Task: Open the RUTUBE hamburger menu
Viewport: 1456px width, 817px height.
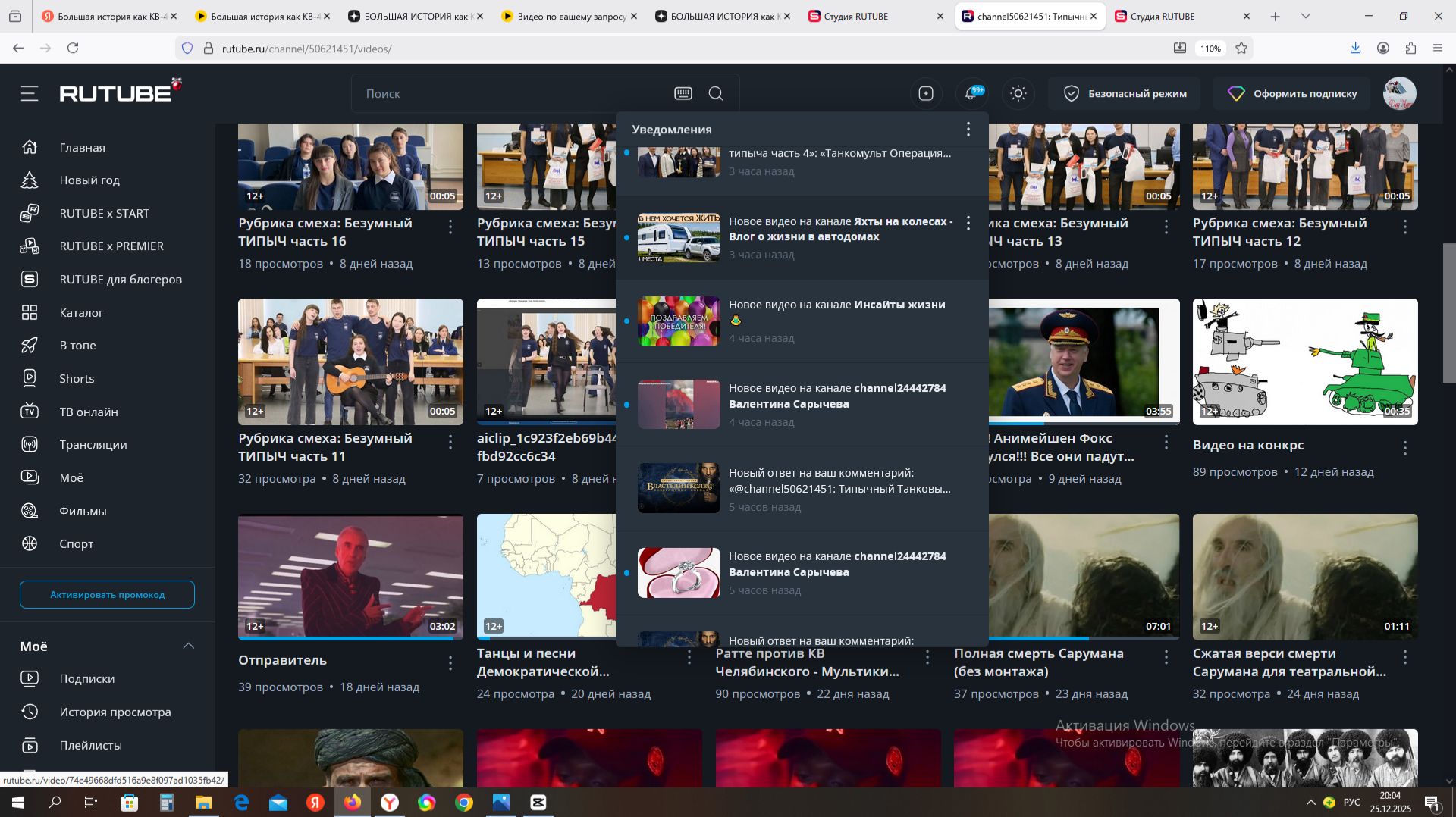Action: tap(30, 93)
